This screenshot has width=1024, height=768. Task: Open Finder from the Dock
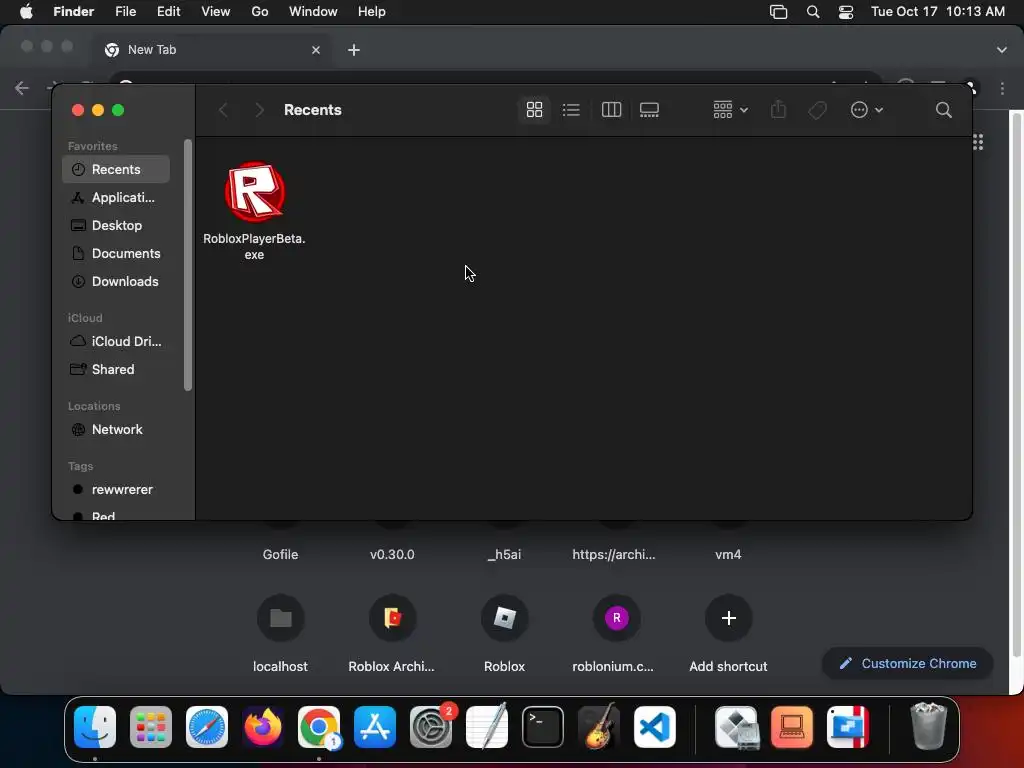(95, 727)
